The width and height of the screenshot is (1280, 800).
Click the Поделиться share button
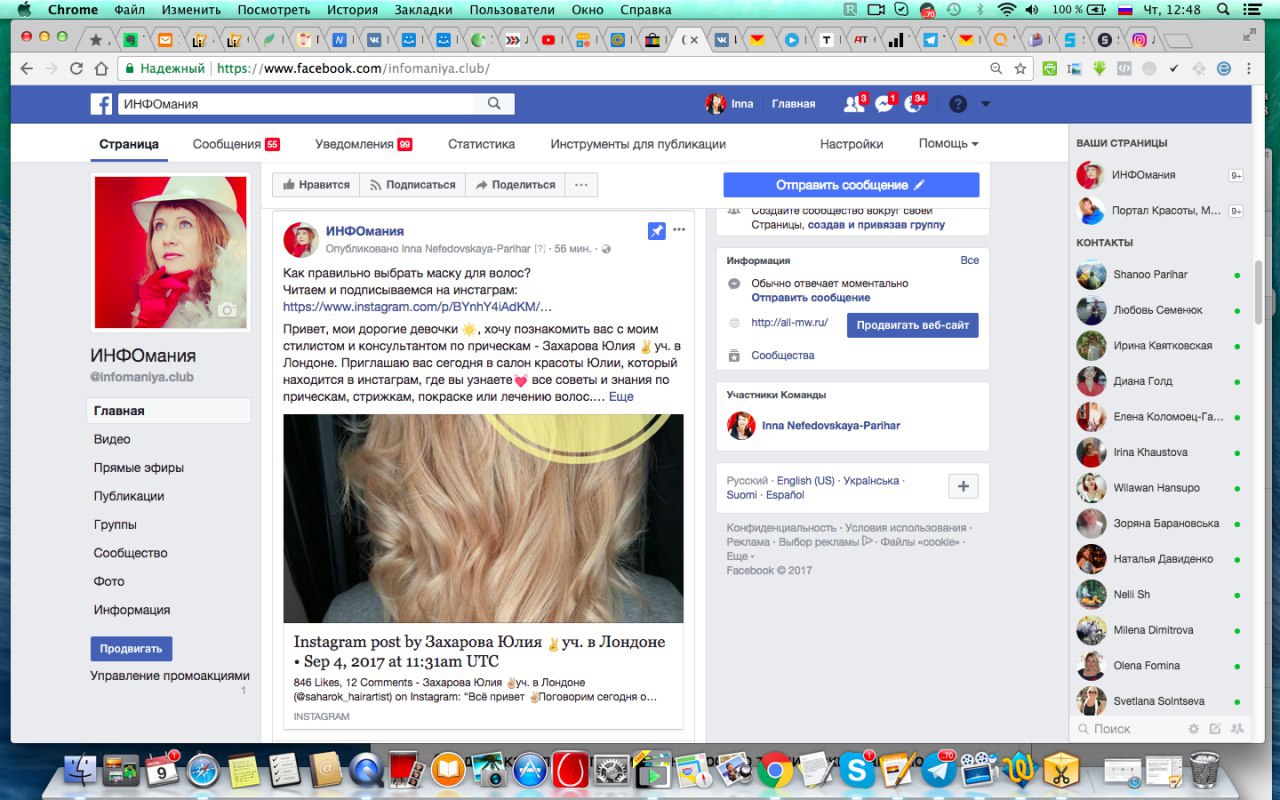515,185
